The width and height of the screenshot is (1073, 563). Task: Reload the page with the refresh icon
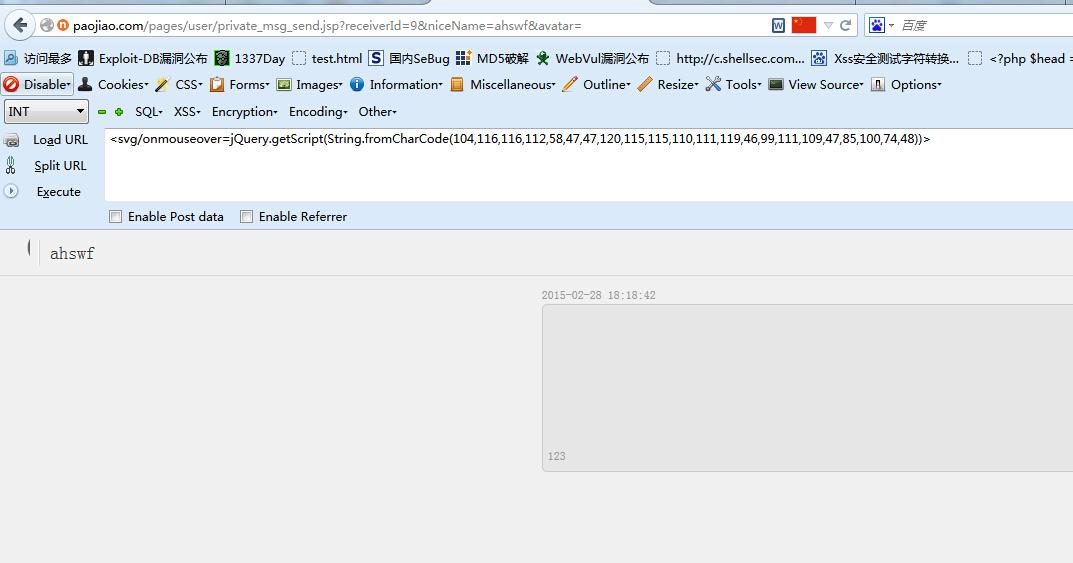pyautogui.click(x=845, y=25)
